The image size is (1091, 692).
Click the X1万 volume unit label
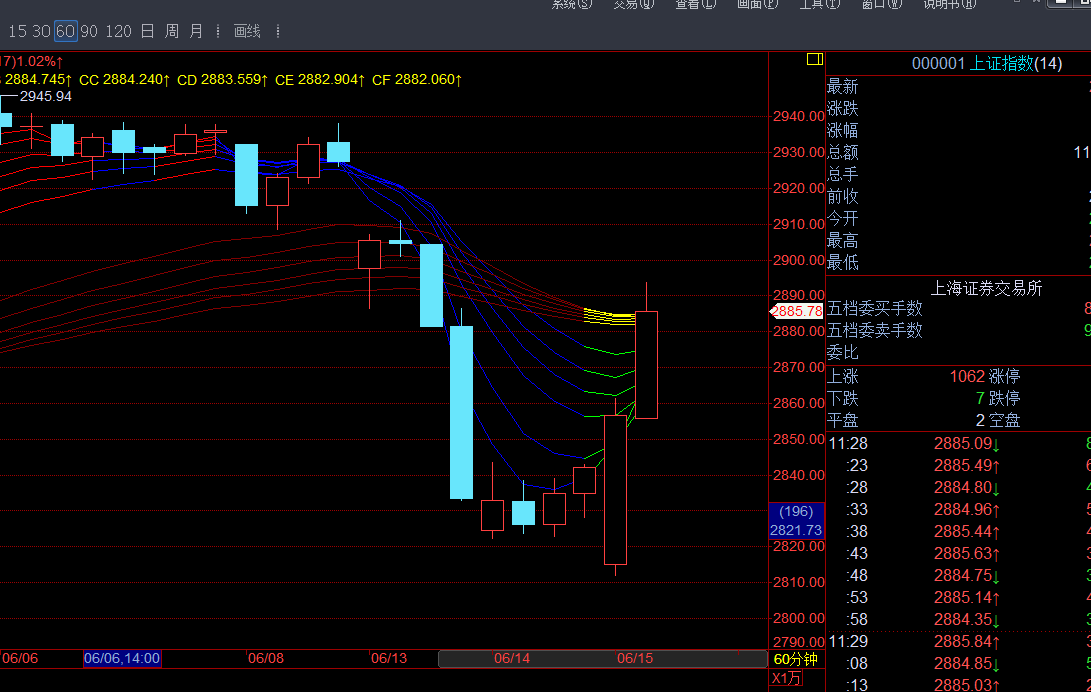point(786,679)
